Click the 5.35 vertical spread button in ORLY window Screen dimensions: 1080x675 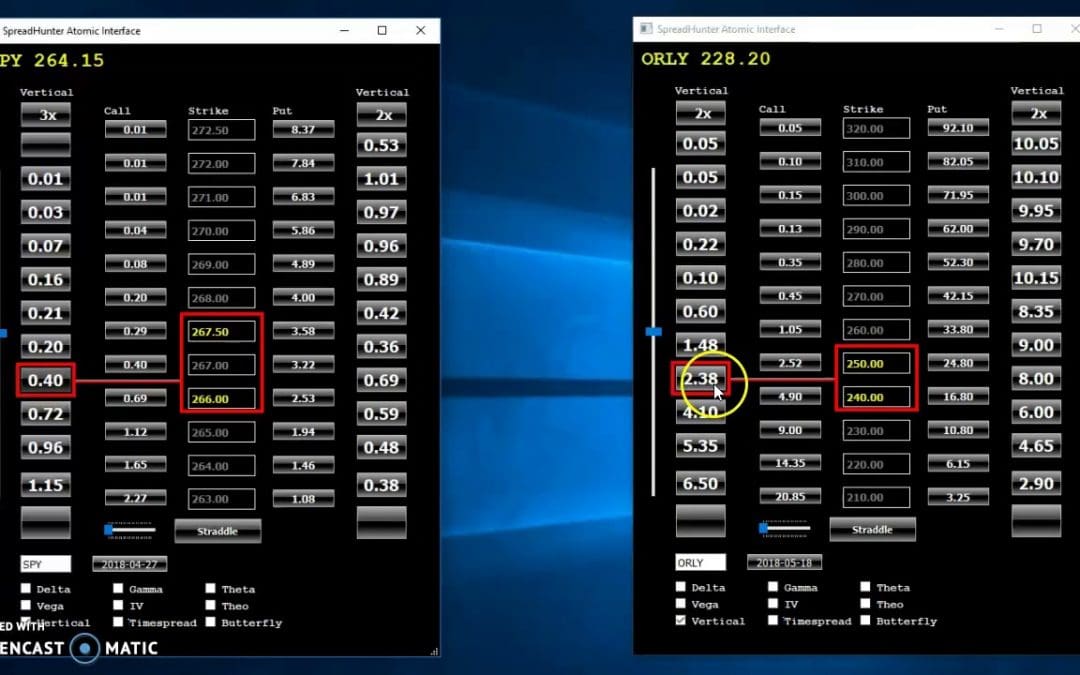click(x=701, y=446)
